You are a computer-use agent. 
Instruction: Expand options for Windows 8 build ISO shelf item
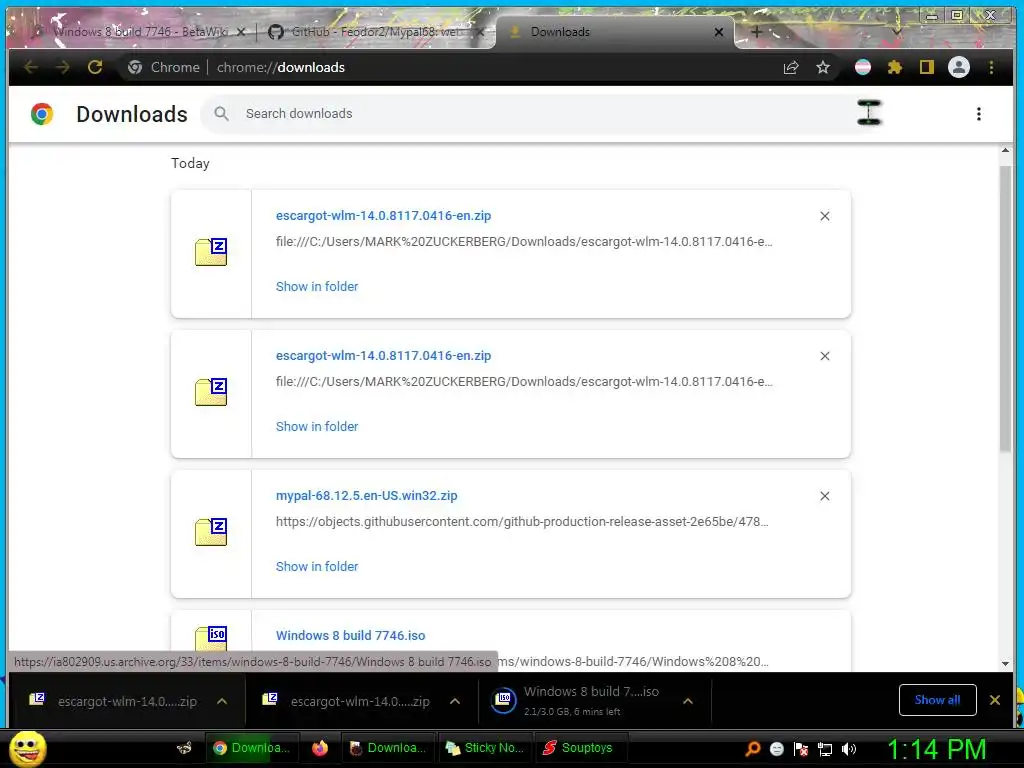pyautogui.click(x=688, y=701)
